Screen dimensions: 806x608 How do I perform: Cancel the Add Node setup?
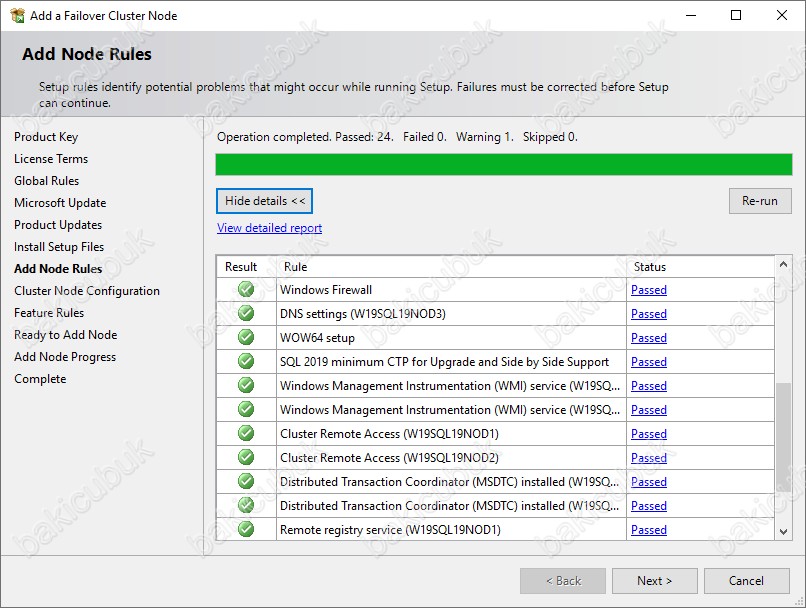point(746,581)
